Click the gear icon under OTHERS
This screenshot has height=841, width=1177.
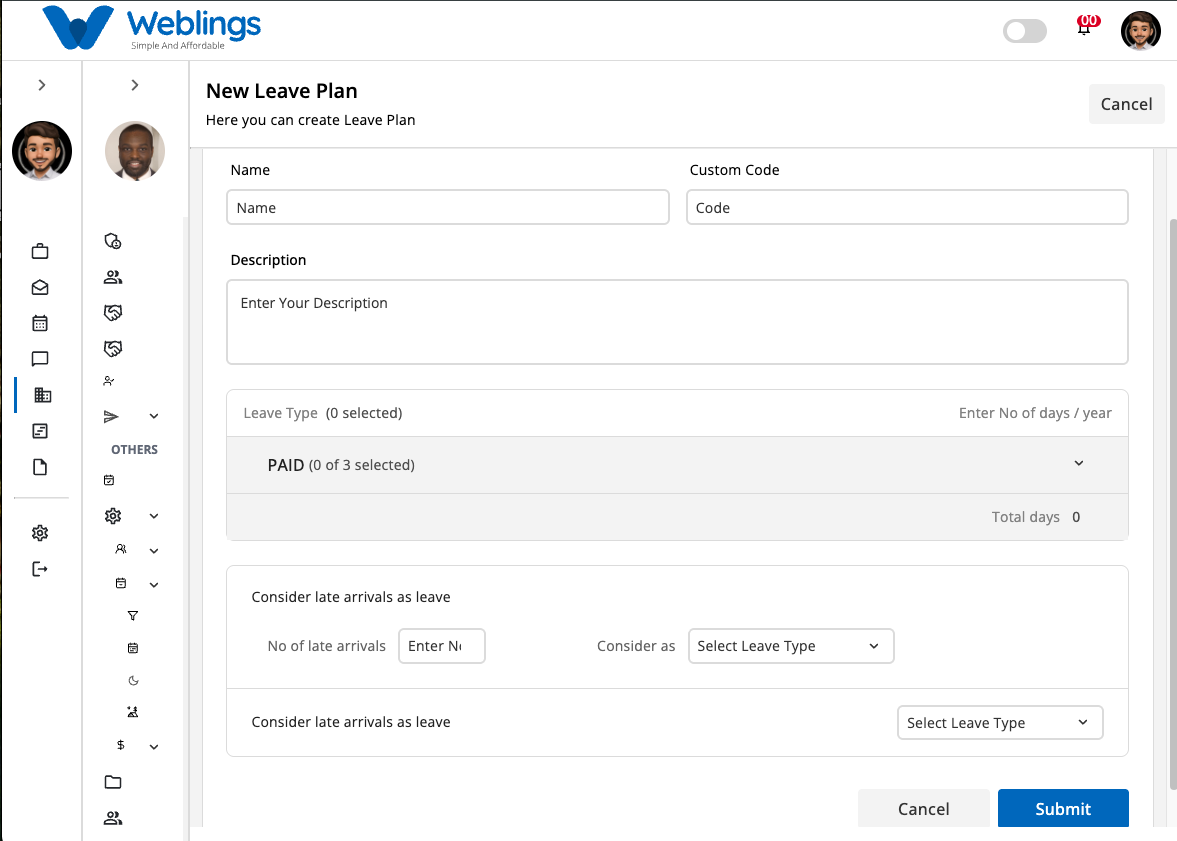pos(113,516)
